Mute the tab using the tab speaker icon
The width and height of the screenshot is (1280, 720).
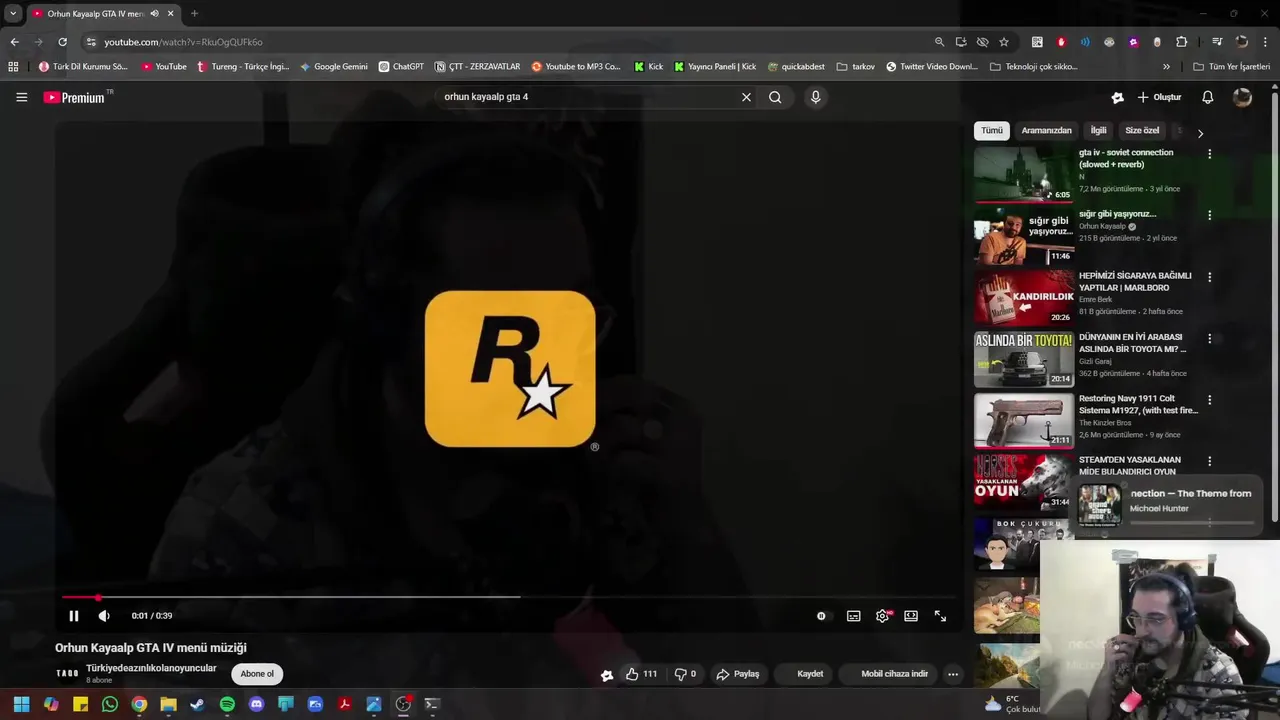tap(154, 13)
